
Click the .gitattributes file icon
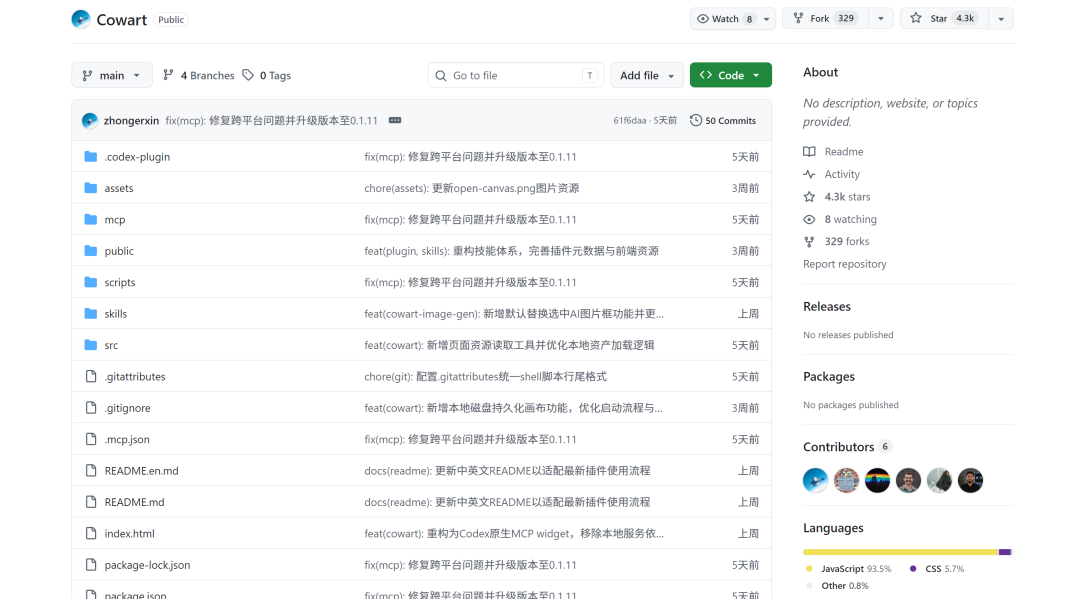tap(91, 377)
